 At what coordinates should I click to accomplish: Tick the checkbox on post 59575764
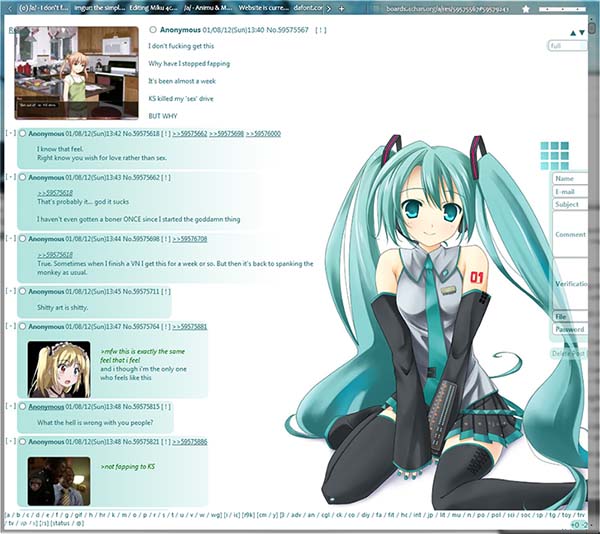point(23,326)
